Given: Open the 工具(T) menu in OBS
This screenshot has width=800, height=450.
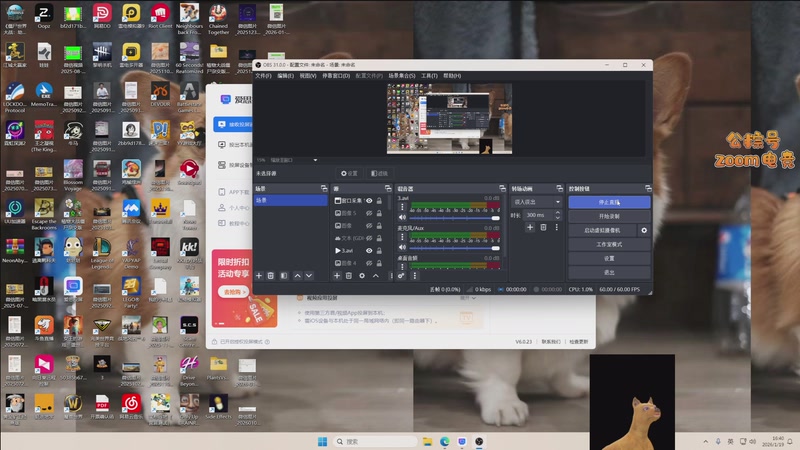Looking at the screenshot, I should [429, 76].
